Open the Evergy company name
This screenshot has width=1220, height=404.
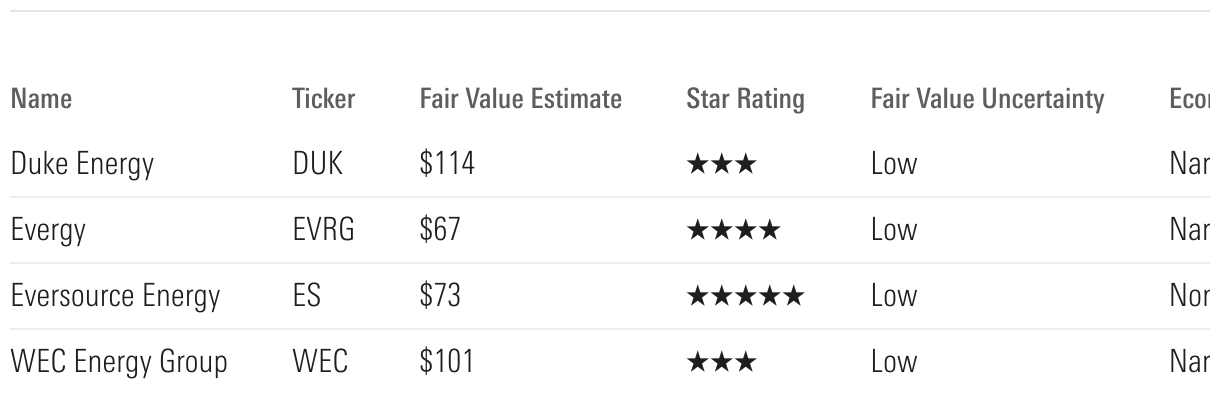tap(48, 230)
